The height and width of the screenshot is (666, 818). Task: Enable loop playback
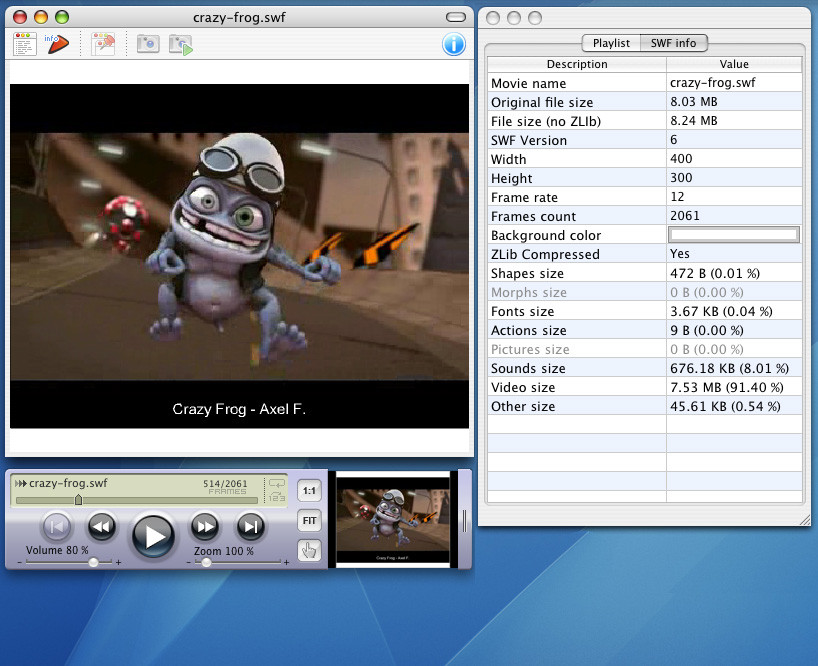coord(277,483)
